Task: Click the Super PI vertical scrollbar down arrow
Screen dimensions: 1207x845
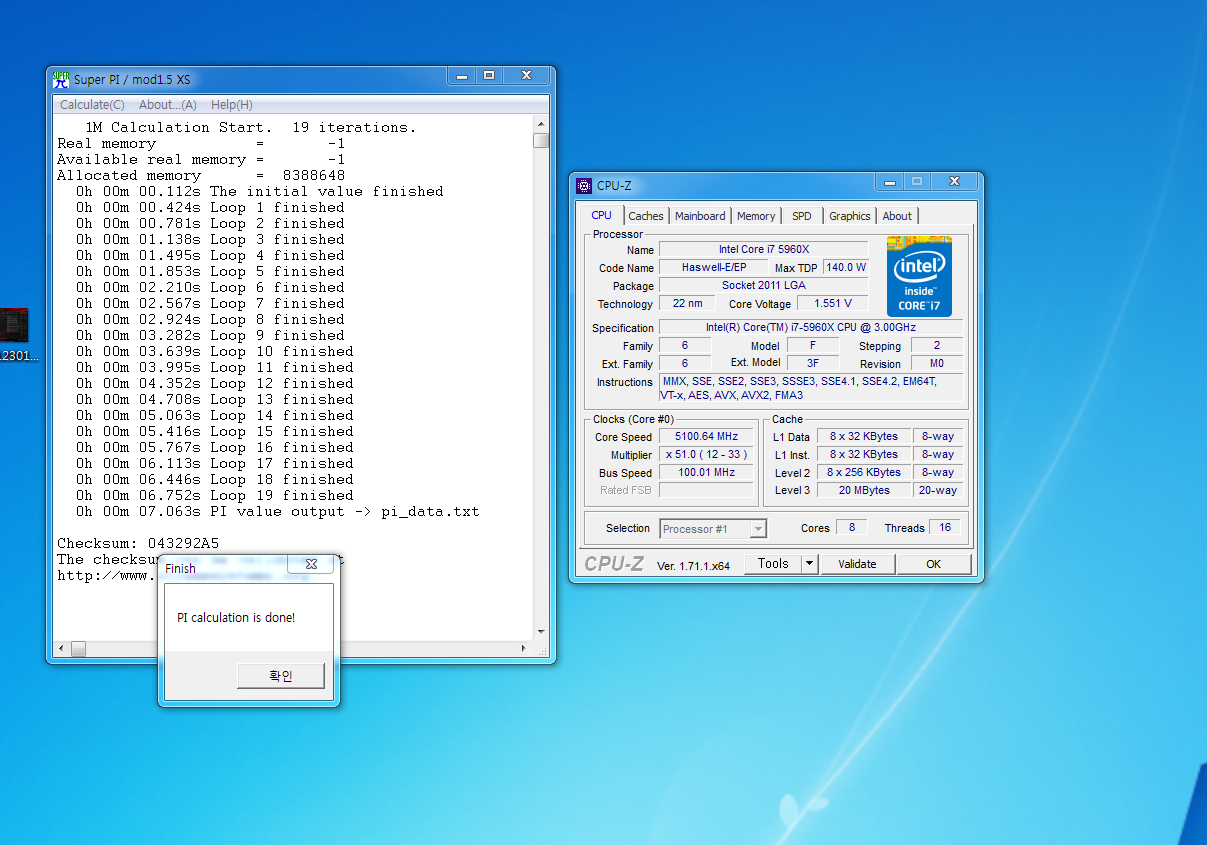Action: pyautogui.click(x=541, y=631)
